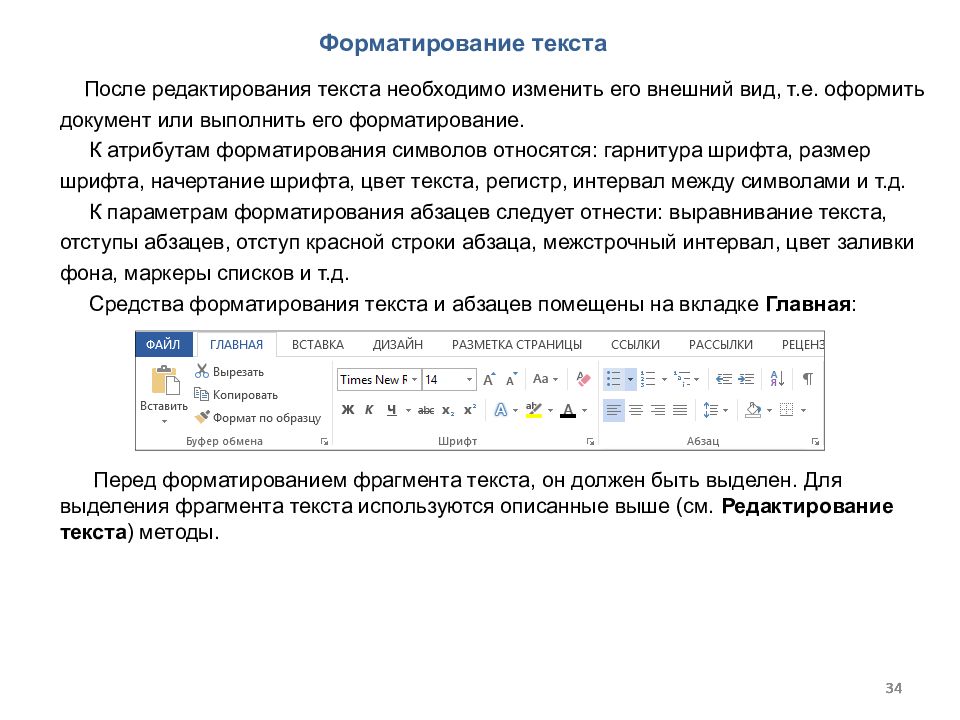
Task: Select the Формат по образцу format painter
Action: coord(258,418)
